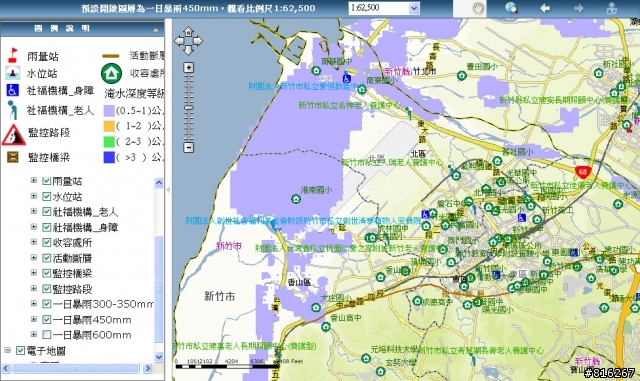Collapse the 電子地圖 group node
Screen dimensions: 640x381
click(x=8, y=350)
